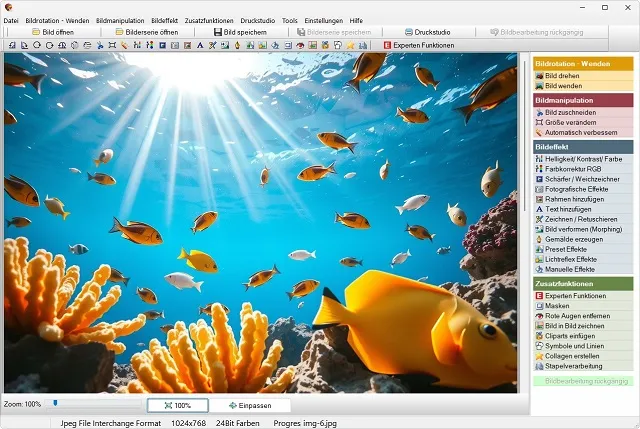Click the morphing icon in the top toolbar

pyautogui.click(x=225, y=45)
